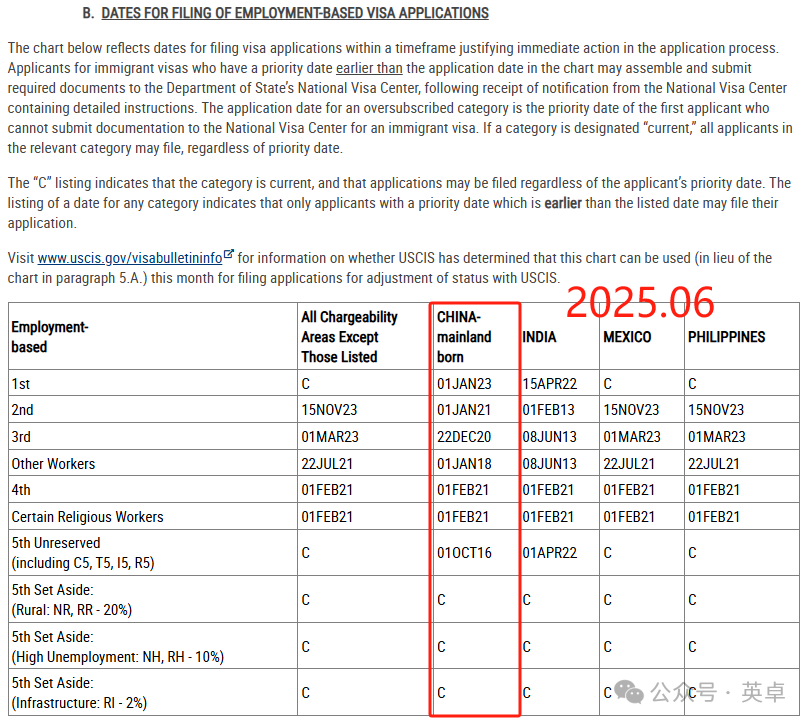This screenshot has width=811, height=724.
Task: Click China's 3rd preference date '22DEC20'
Action: [x=464, y=437]
